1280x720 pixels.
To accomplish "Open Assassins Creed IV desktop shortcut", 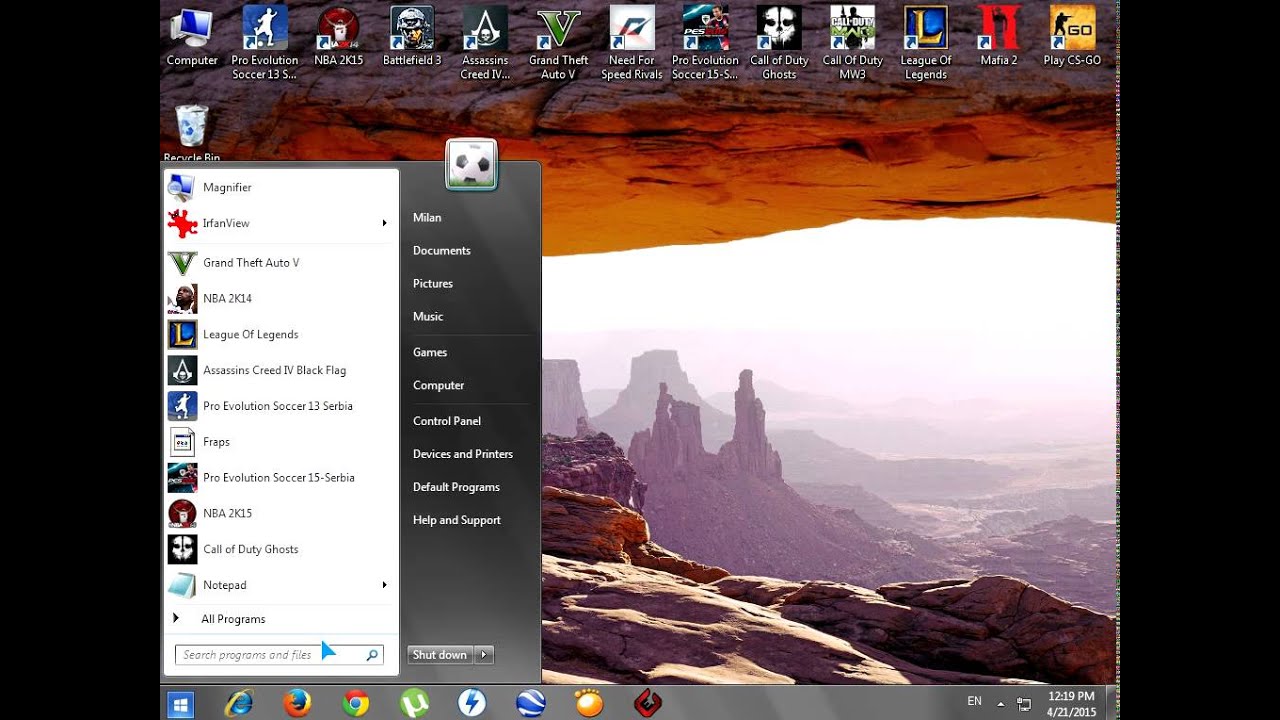I will [x=485, y=43].
